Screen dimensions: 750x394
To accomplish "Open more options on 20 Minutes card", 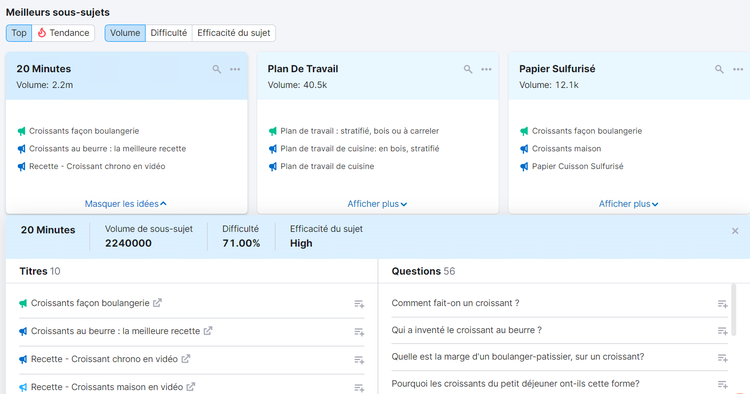I will click(235, 69).
